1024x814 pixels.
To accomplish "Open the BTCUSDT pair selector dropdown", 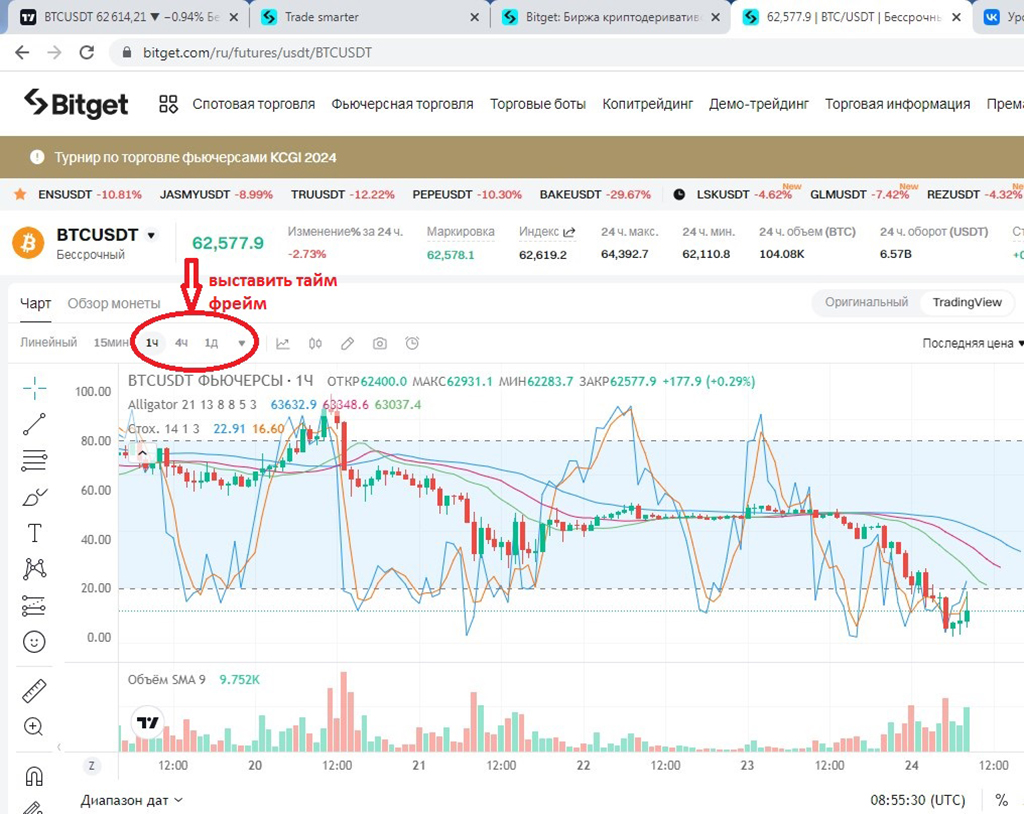I will (x=151, y=235).
